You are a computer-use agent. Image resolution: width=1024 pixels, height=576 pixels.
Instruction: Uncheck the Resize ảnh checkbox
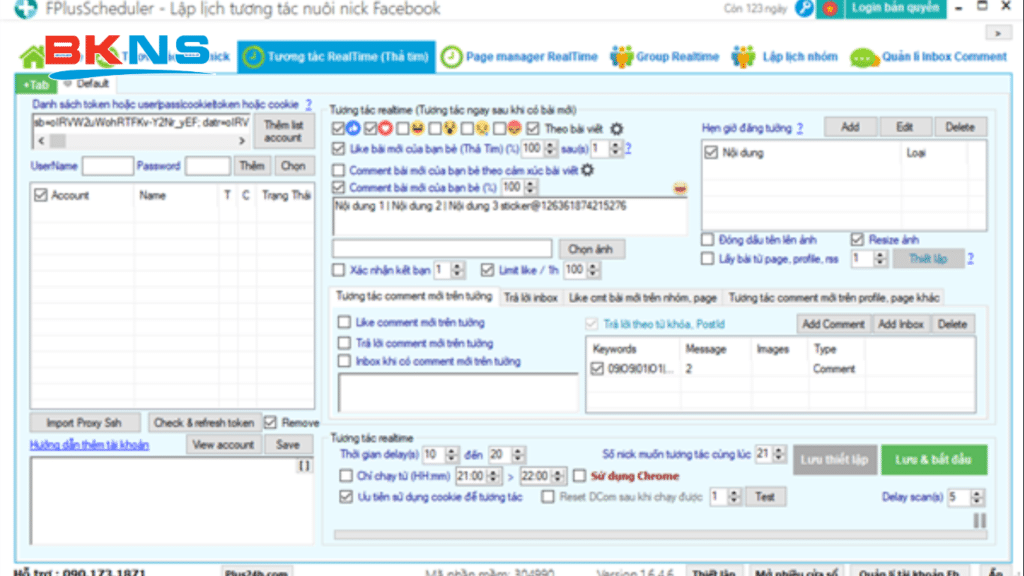[x=857, y=240]
